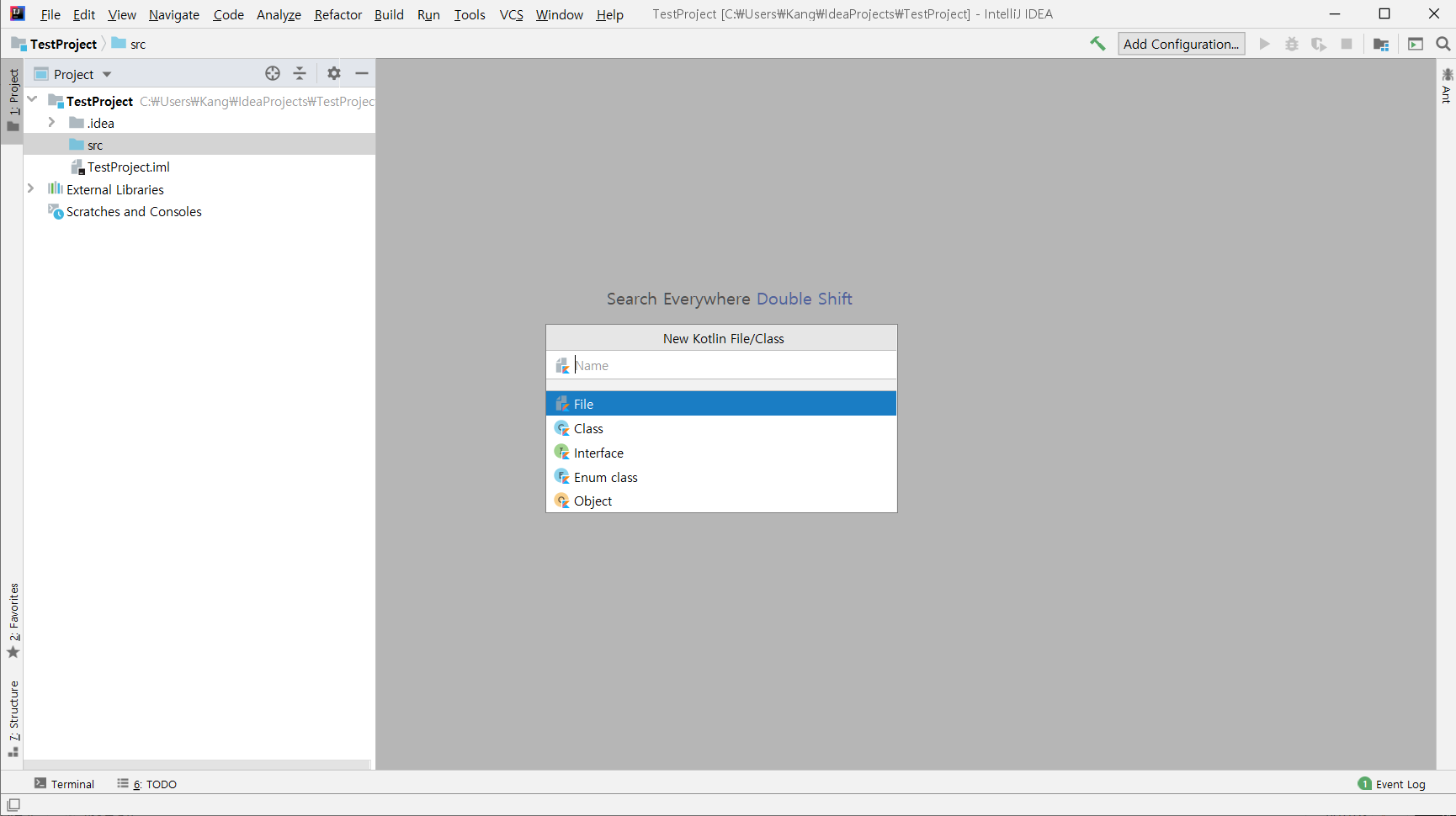Select the src folder in tree
This screenshot has height=816, width=1456.
[x=199, y=145]
